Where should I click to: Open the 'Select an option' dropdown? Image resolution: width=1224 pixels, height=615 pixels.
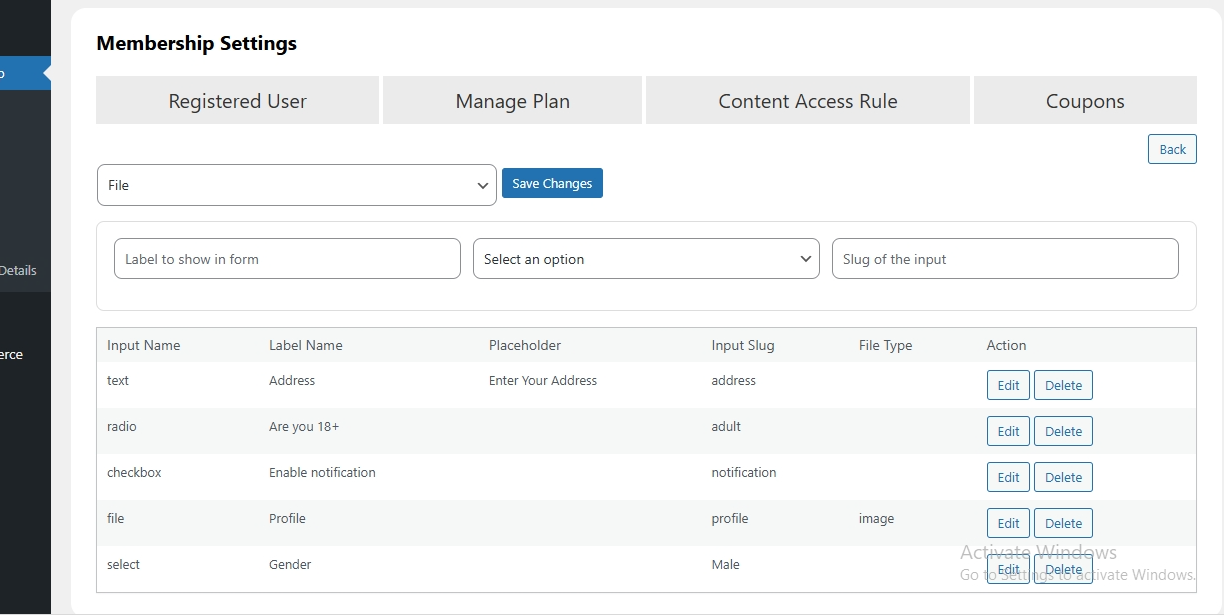pos(646,259)
